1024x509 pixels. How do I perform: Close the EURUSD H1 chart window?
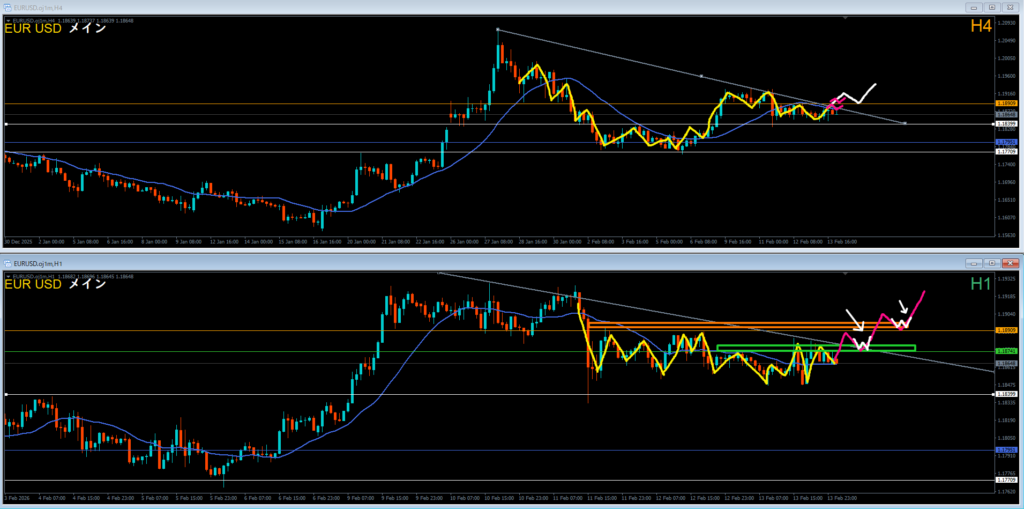click(x=1010, y=263)
